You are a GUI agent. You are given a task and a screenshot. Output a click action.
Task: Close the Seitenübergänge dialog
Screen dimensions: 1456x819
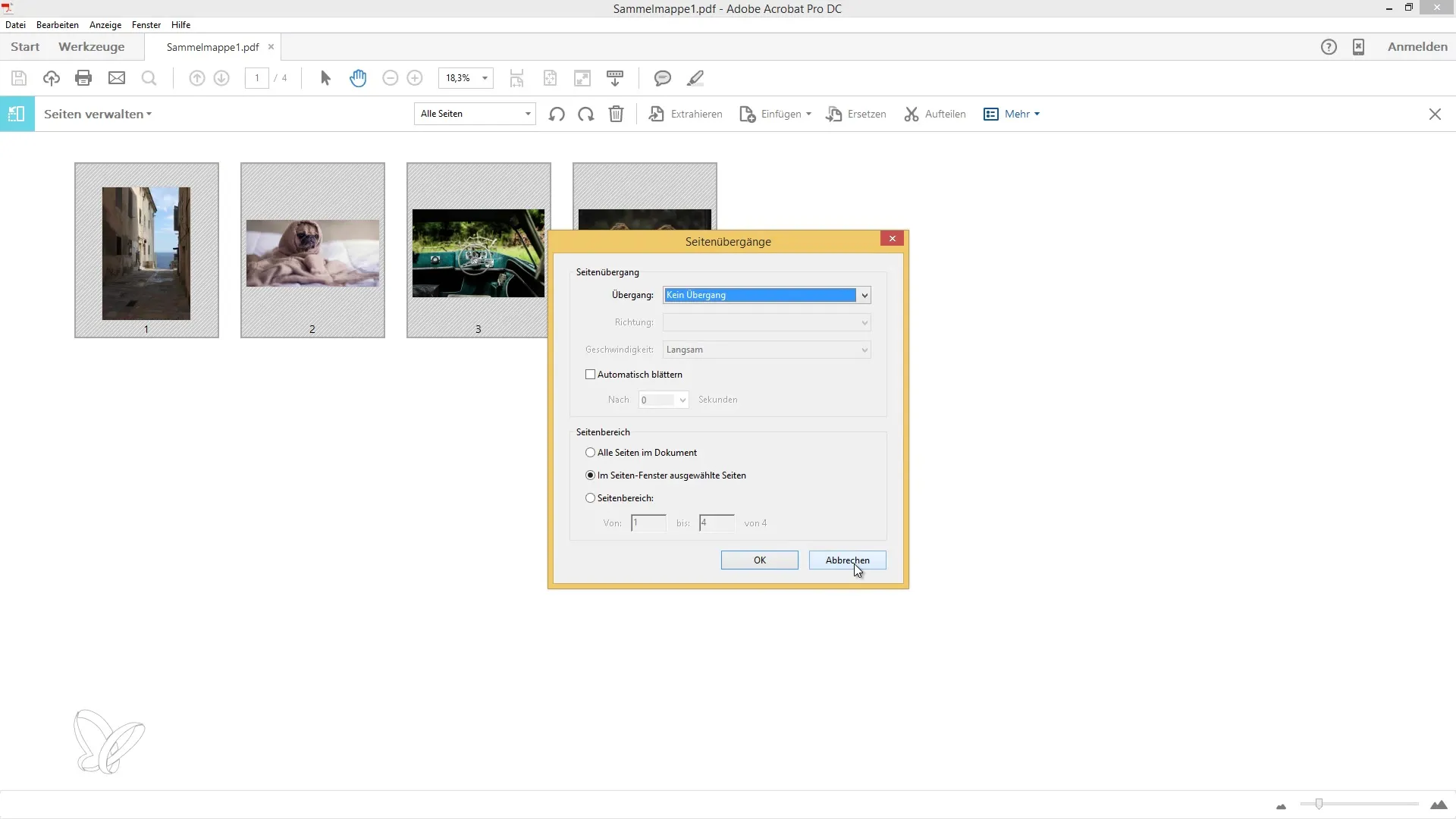(892, 239)
